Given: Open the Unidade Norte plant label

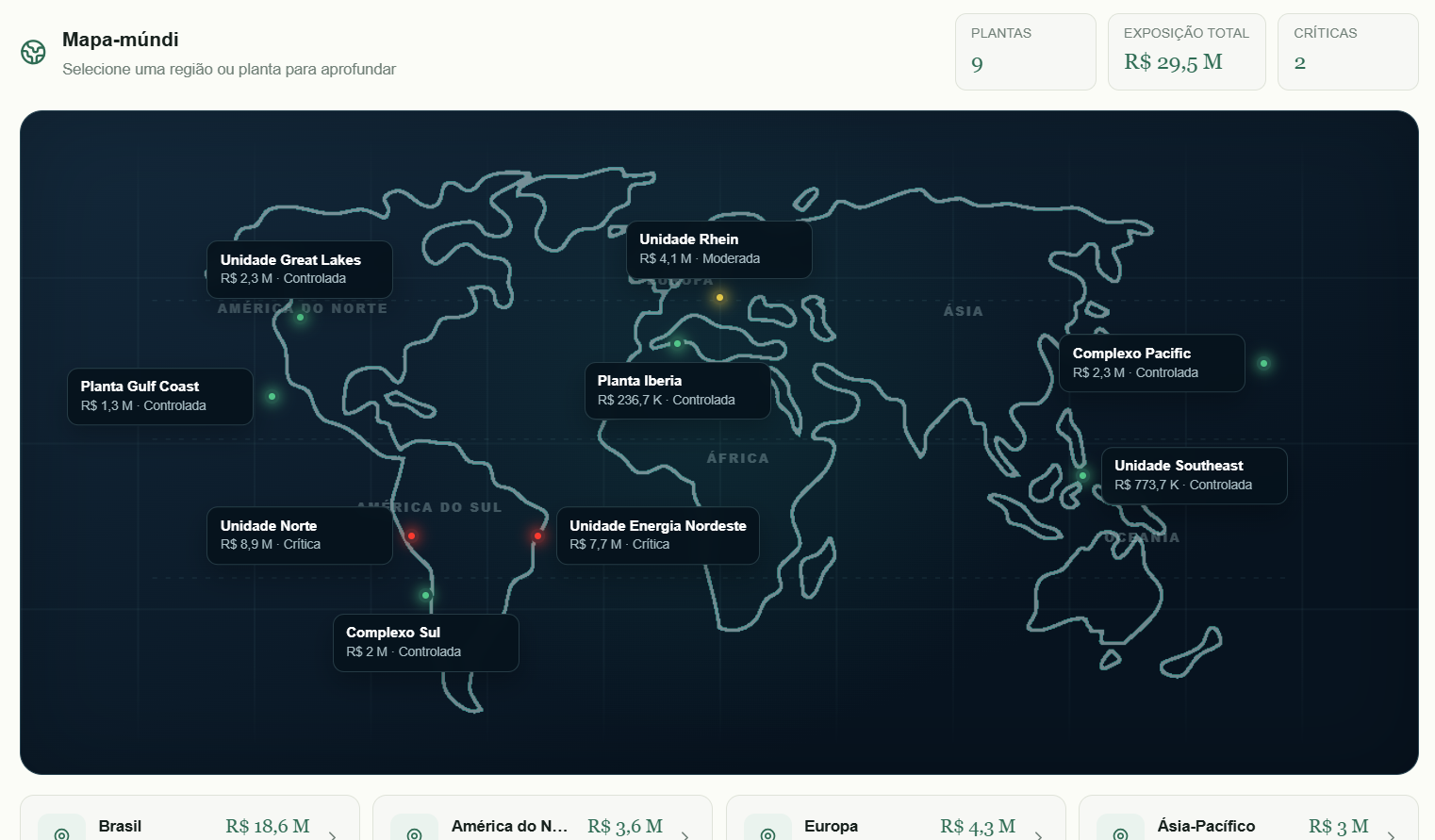Looking at the screenshot, I should (x=300, y=535).
